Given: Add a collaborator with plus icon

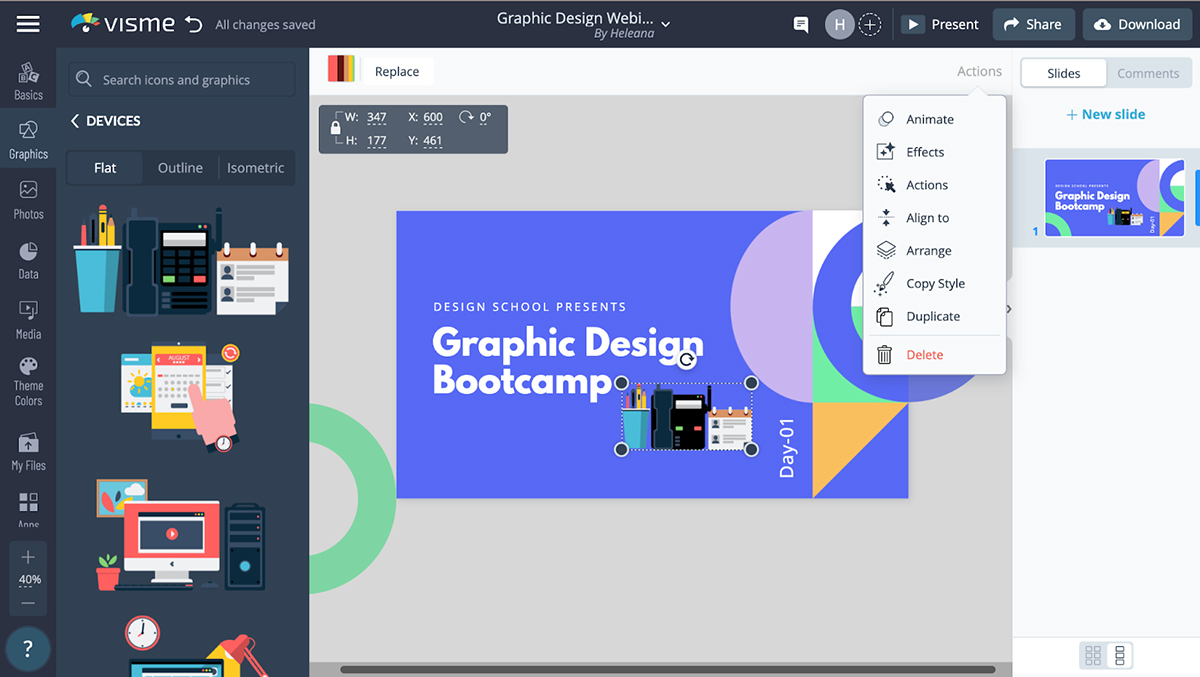Looking at the screenshot, I should tap(870, 24).
